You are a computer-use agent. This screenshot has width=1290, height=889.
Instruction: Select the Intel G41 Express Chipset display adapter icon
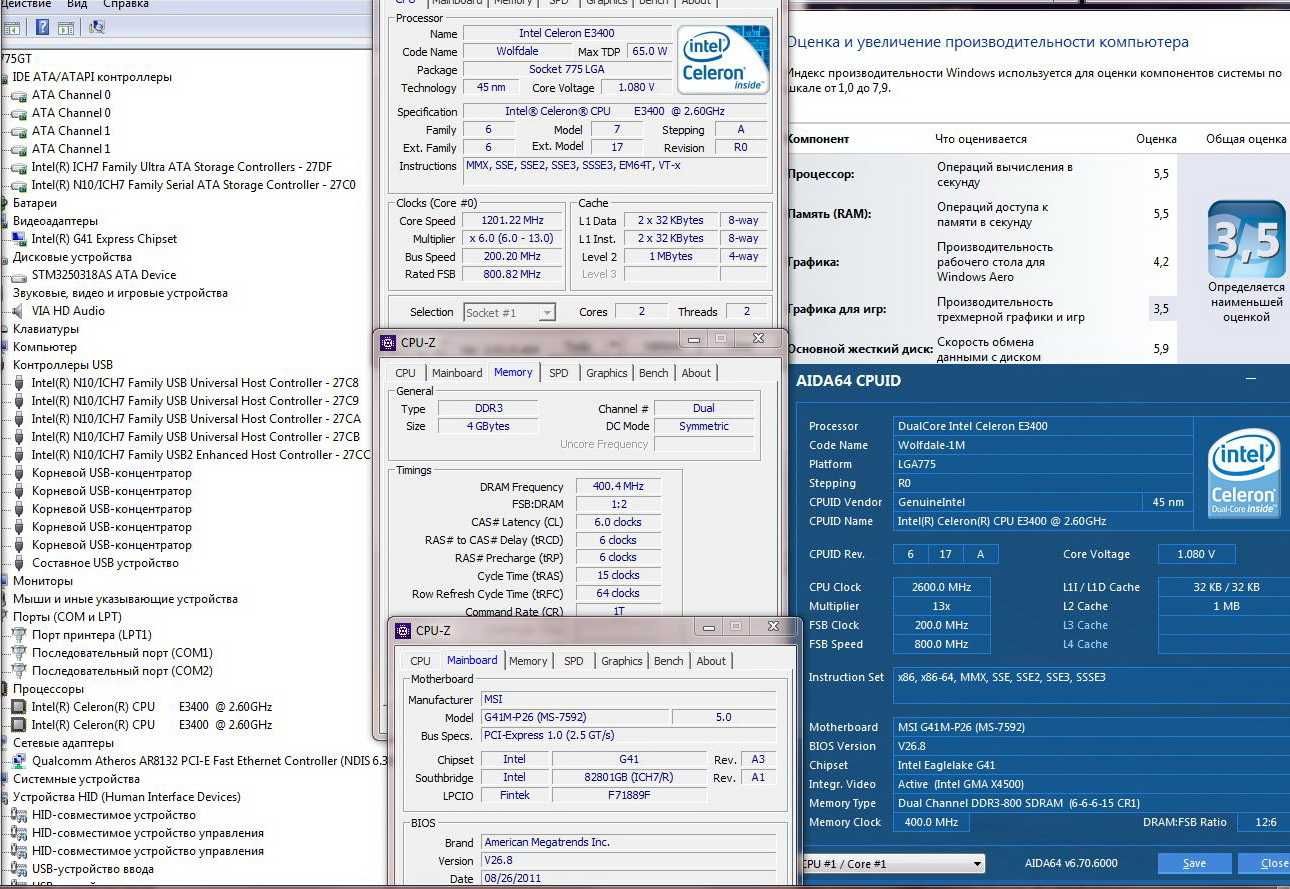[20, 239]
